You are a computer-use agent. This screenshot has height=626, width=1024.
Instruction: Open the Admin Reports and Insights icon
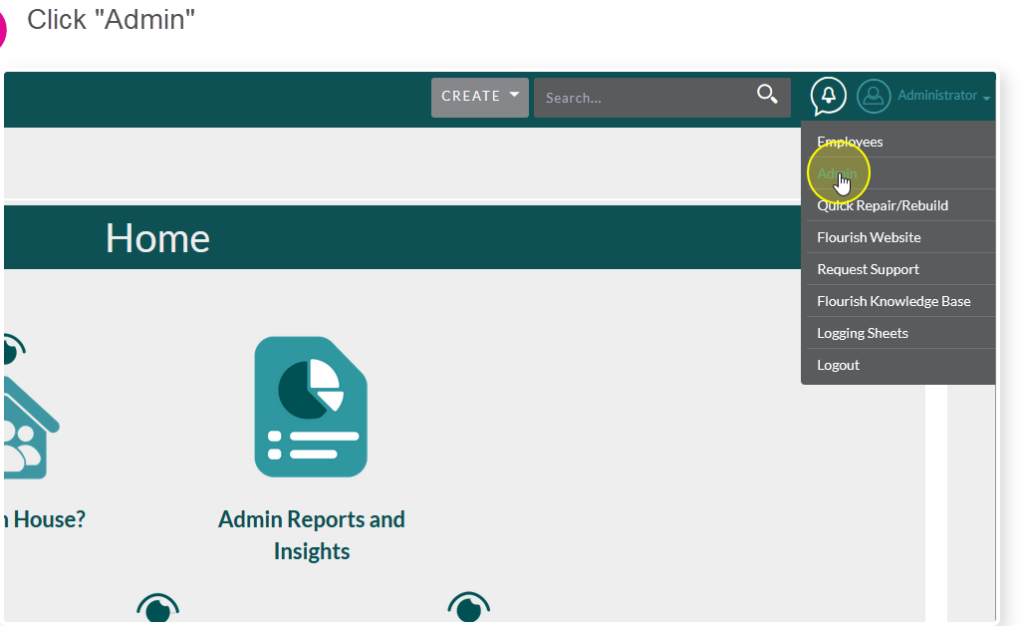coord(311,406)
